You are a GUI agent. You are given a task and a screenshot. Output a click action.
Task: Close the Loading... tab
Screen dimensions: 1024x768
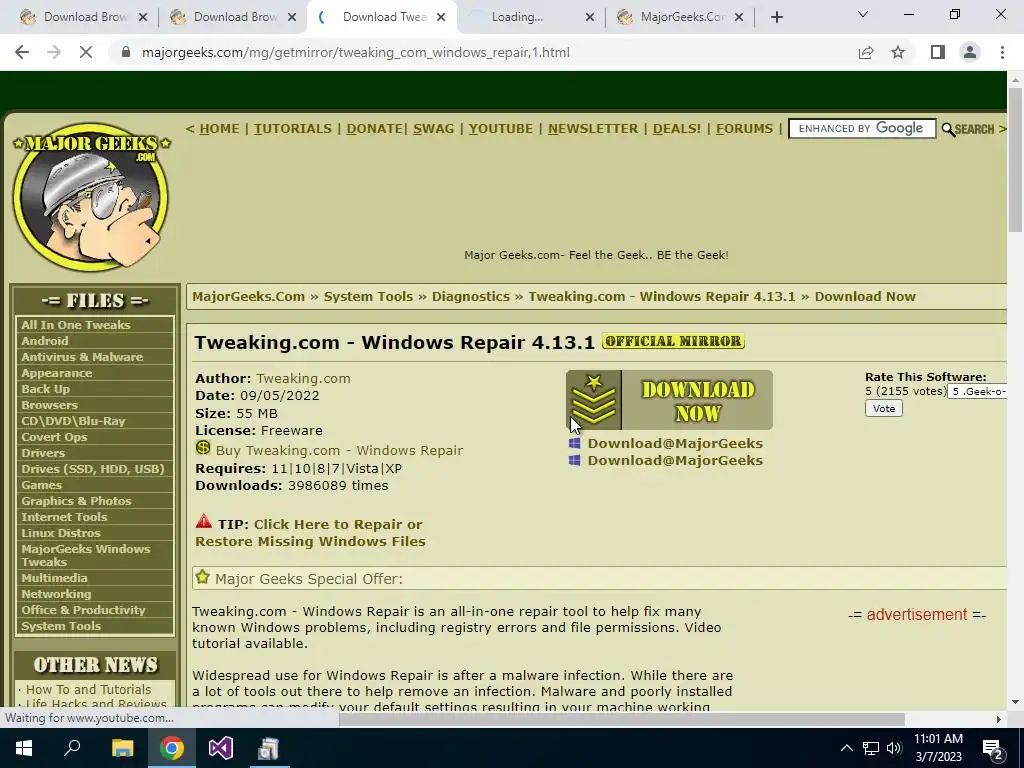(590, 18)
